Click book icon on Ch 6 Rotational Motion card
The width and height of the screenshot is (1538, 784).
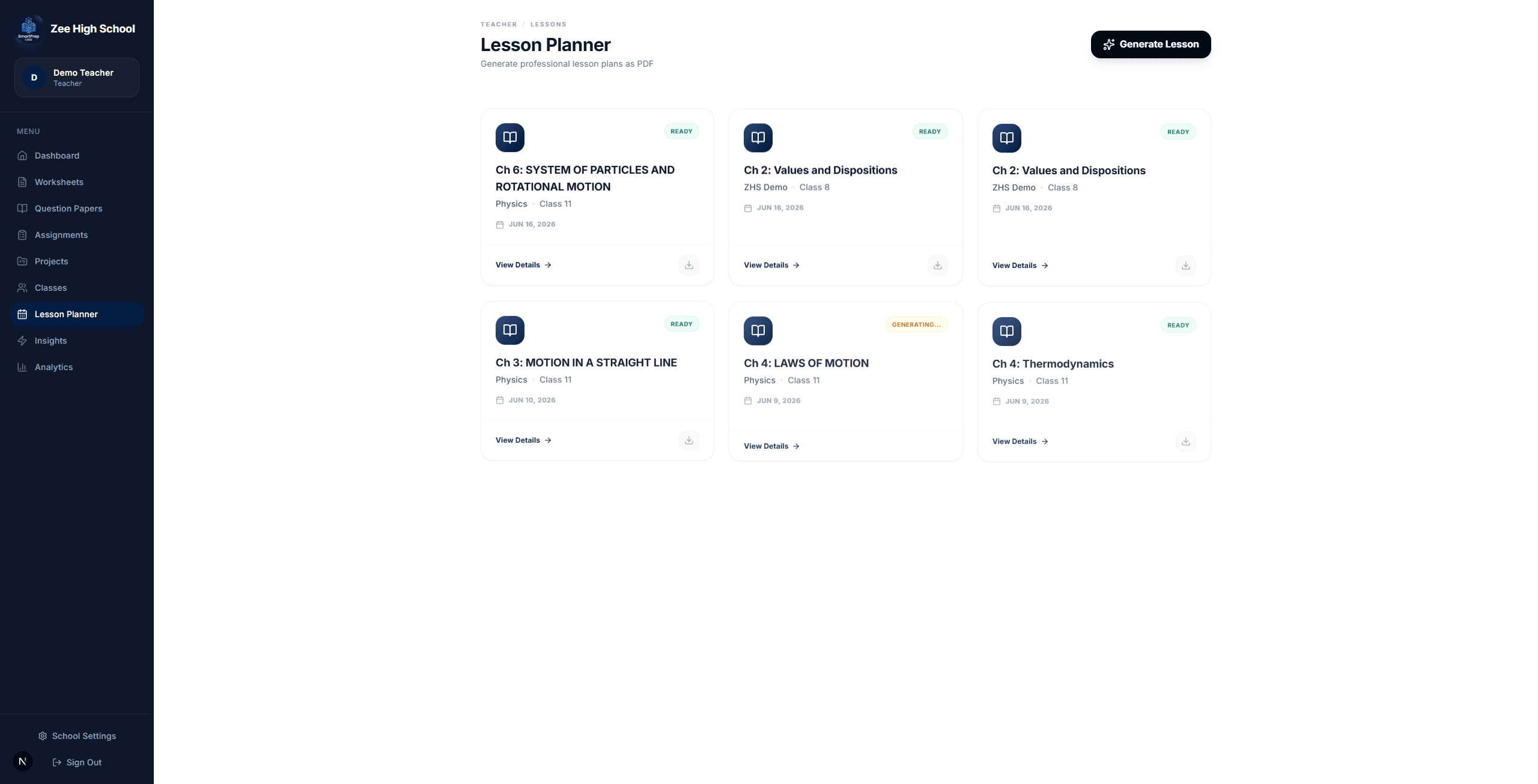pyautogui.click(x=510, y=138)
